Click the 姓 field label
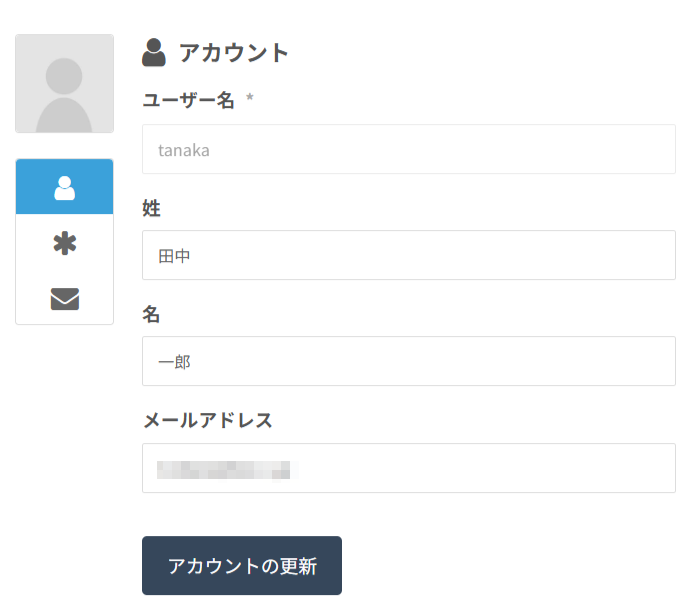 [152, 208]
